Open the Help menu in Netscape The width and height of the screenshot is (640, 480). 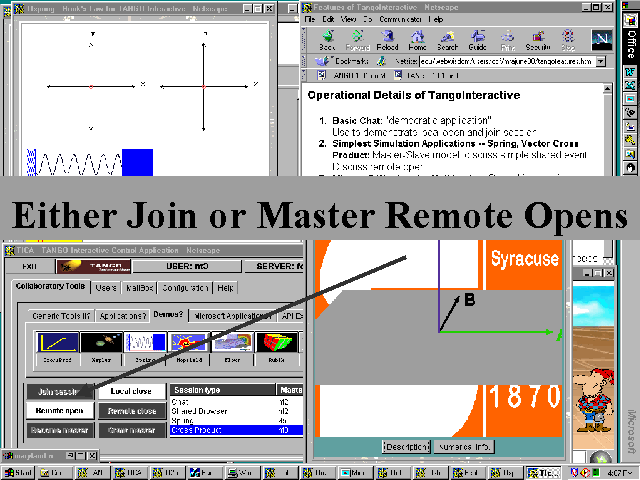point(436,19)
